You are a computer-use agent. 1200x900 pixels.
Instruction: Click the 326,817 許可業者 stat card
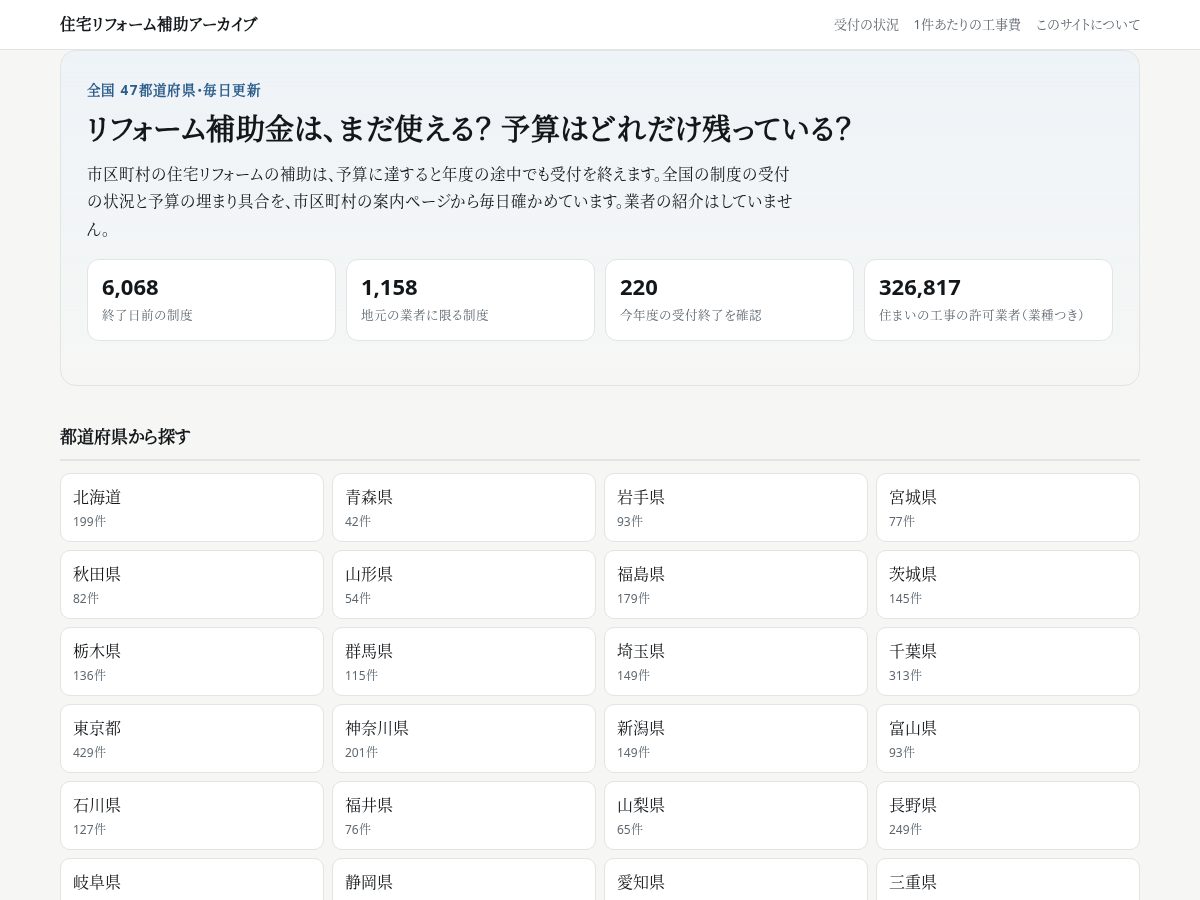(x=988, y=300)
